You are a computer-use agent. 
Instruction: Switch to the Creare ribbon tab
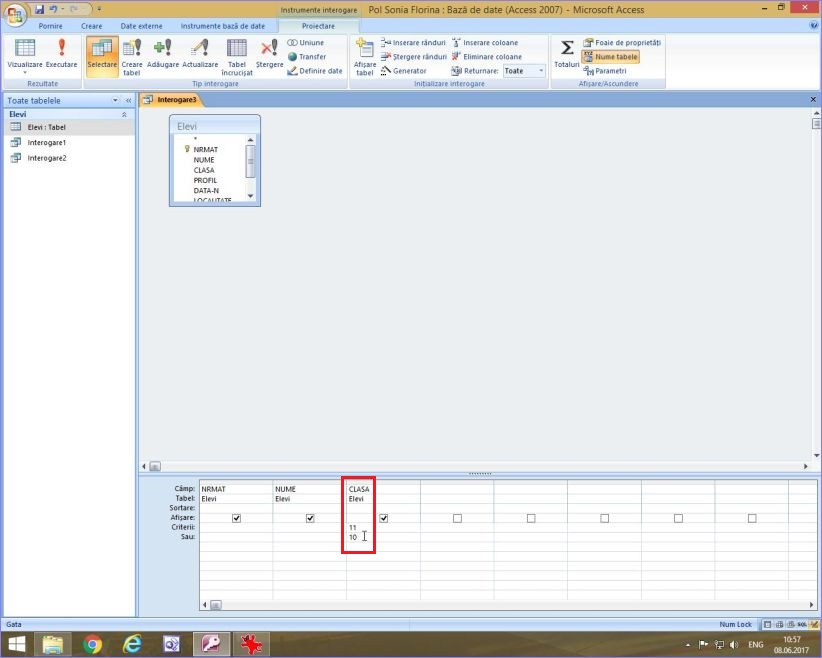pyautogui.click(x=91, y=25)
